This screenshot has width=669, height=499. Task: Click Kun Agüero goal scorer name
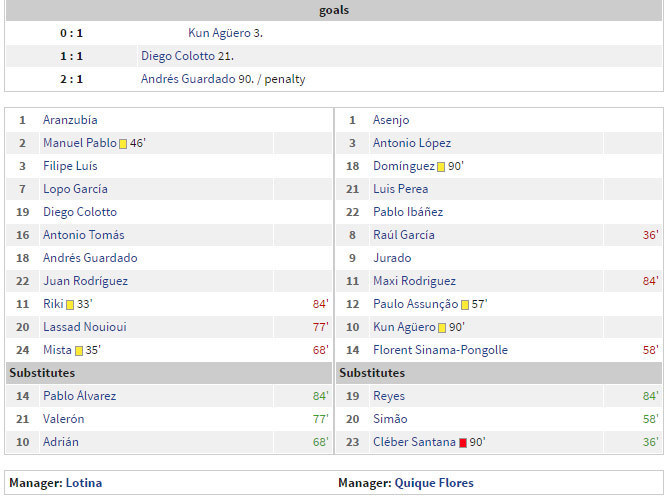(225, 33)
